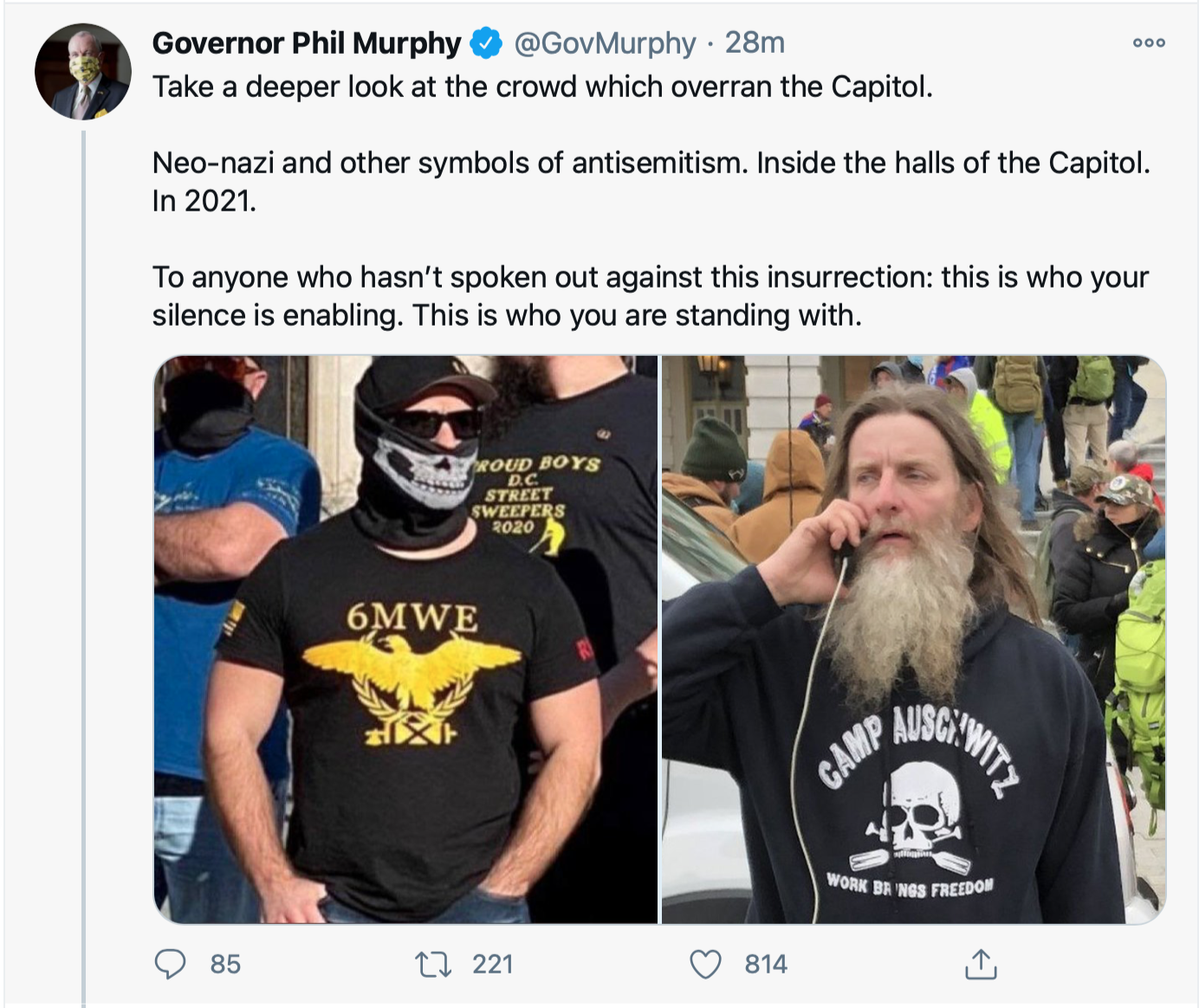This screenshot has width=1199, height=1008.
Task: Click the reply count 85
Action: (x=225, y=964)
